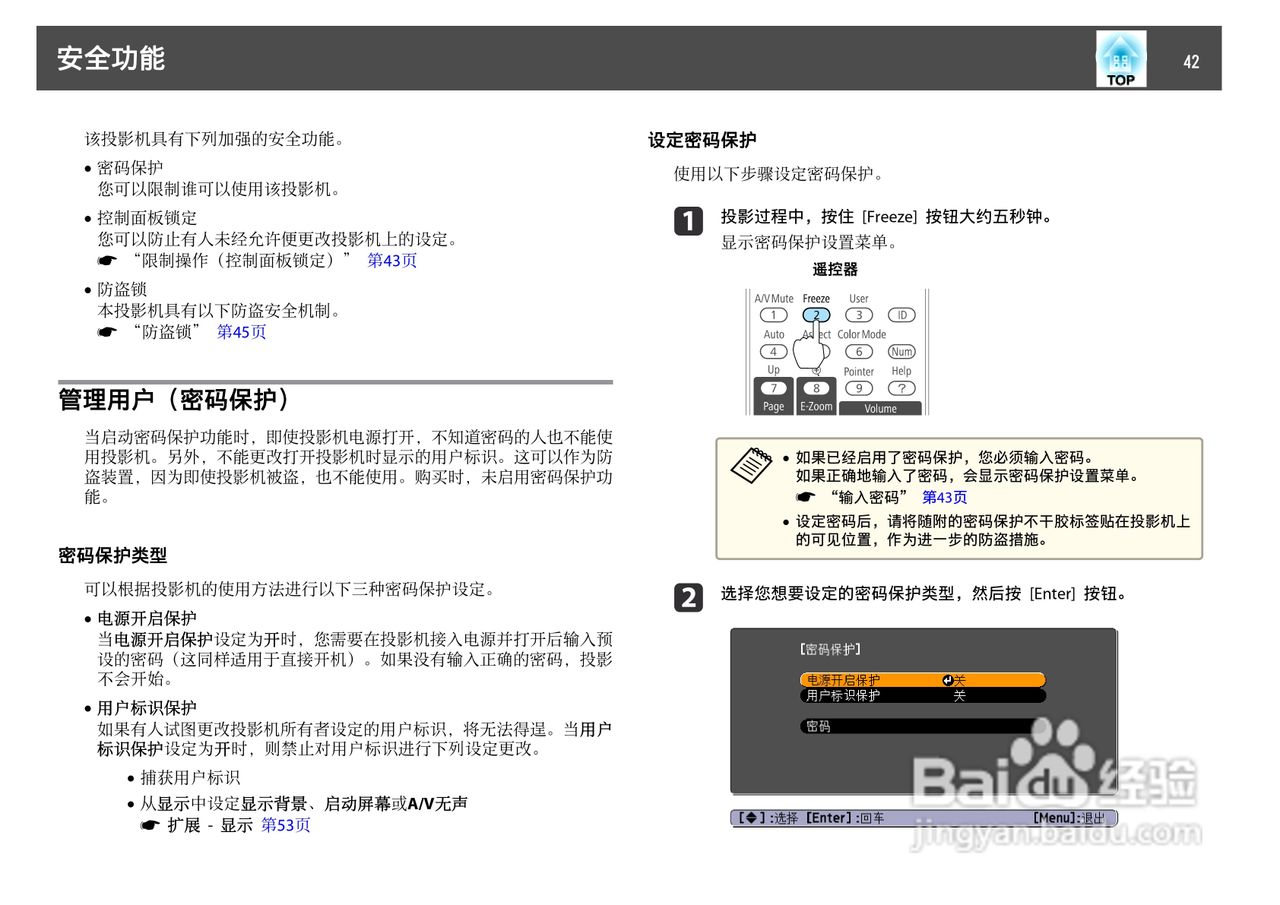Click the intro line 该投影机具有下列加强的安全功能
Viewport: 1280px width, 905px height.
pyautogui.click(x=215, y=139)
